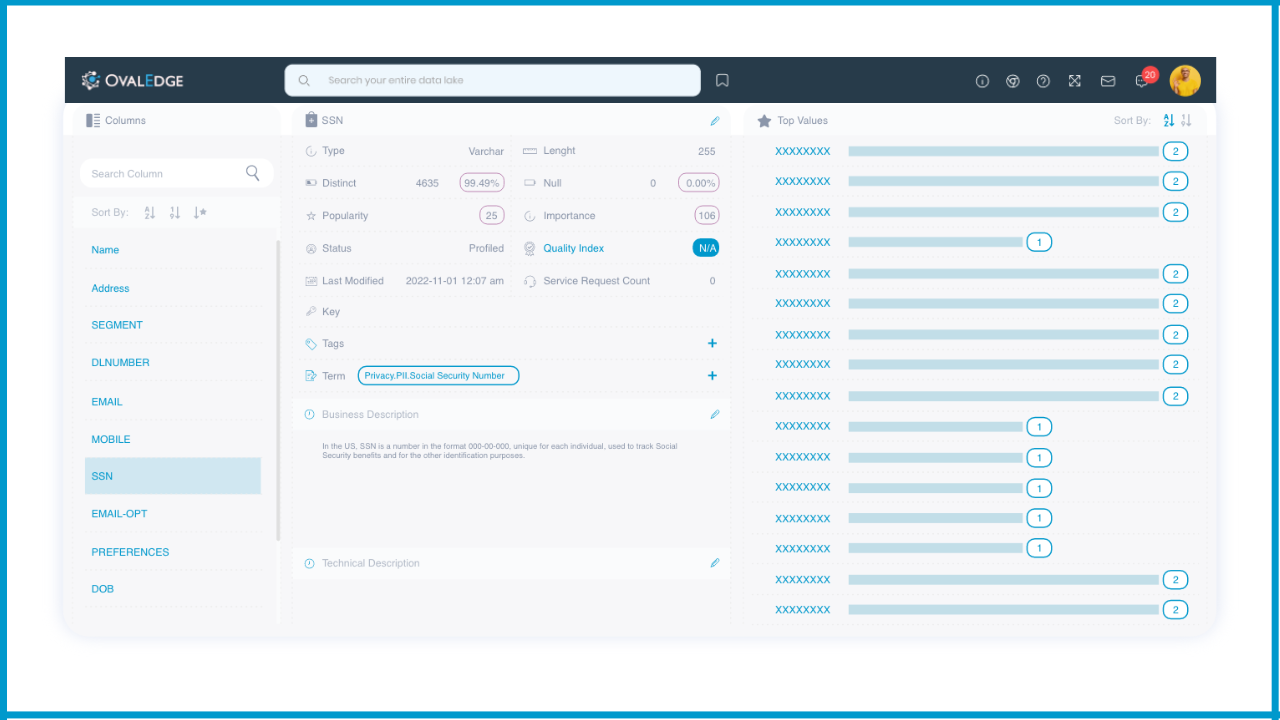The width and height of the screenshot is (1280, 720).
Task: Open the Privacy.PII.Social Security Number term
Action: click(x=438, y=375)
